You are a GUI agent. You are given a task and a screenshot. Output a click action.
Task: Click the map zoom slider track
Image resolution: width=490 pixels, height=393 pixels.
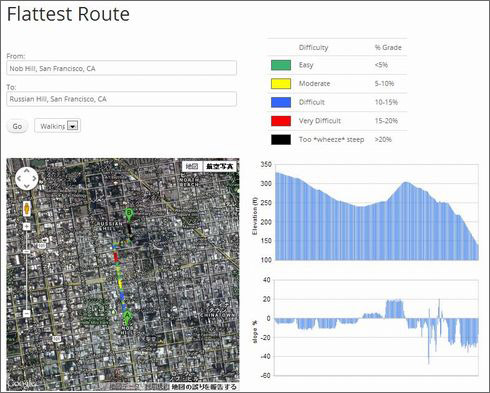(x=27, y=270)
